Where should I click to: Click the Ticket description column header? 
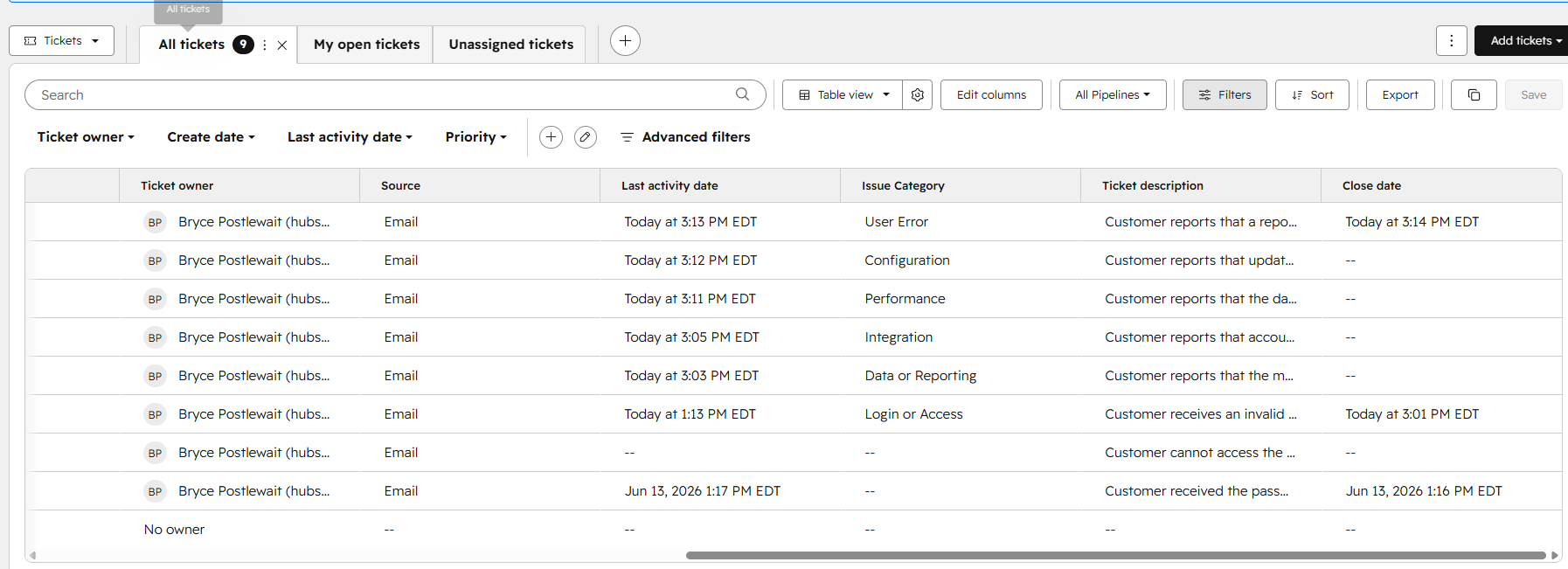tap(1201, 185)
